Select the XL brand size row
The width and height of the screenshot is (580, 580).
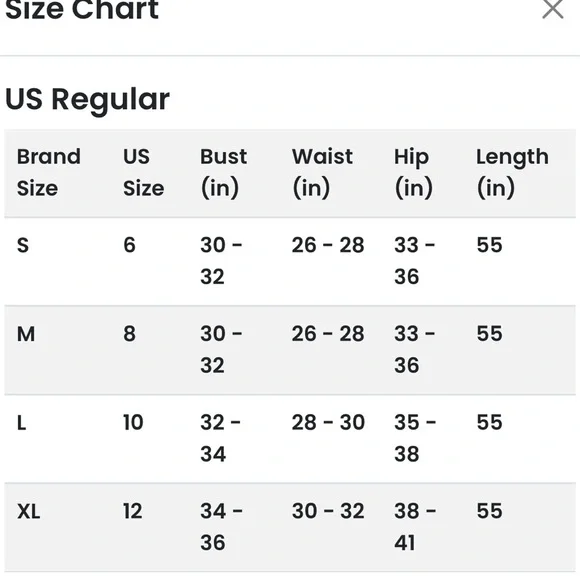290,527
